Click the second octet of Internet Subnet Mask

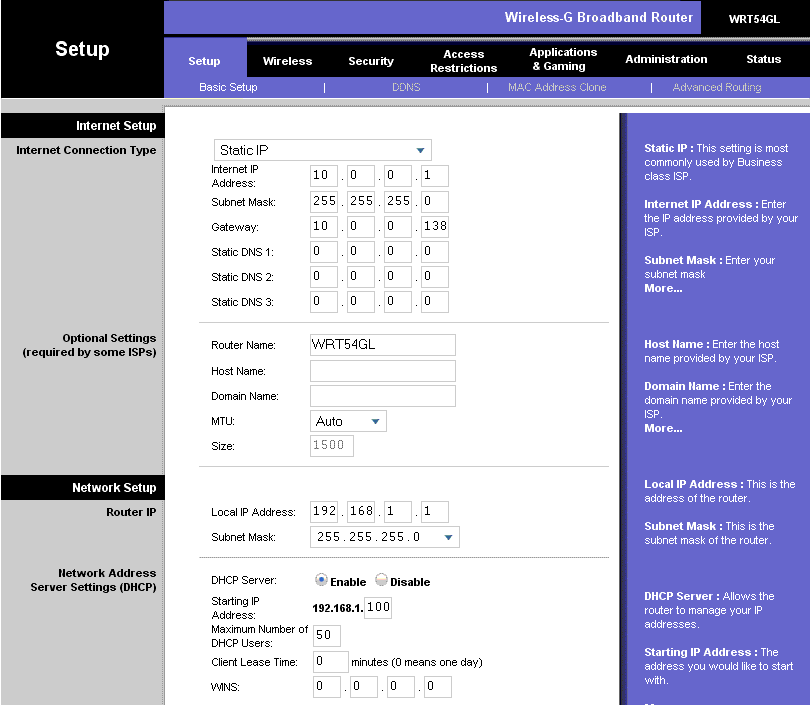click(361, 201)
